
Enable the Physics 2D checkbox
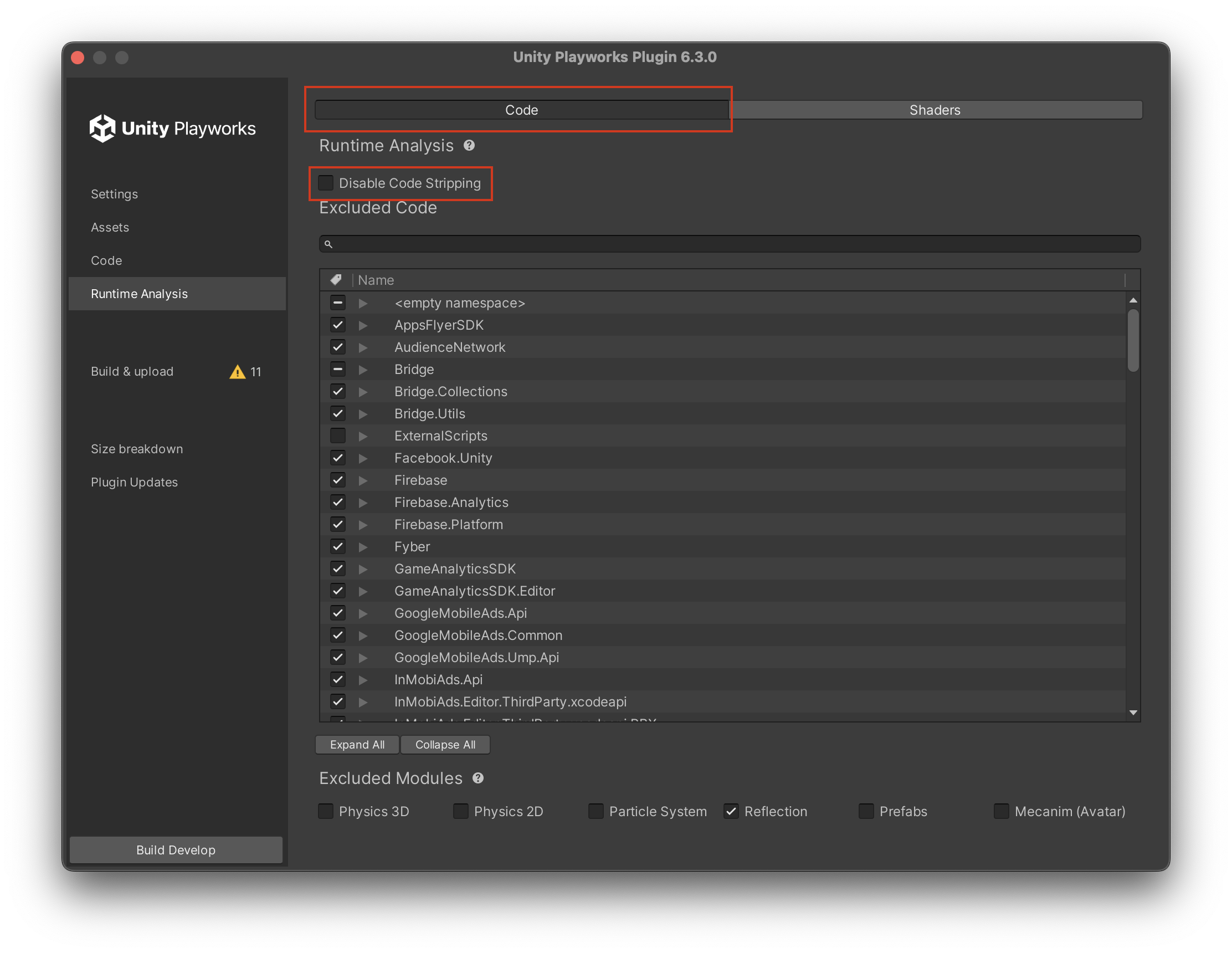(x=461, y=811)
